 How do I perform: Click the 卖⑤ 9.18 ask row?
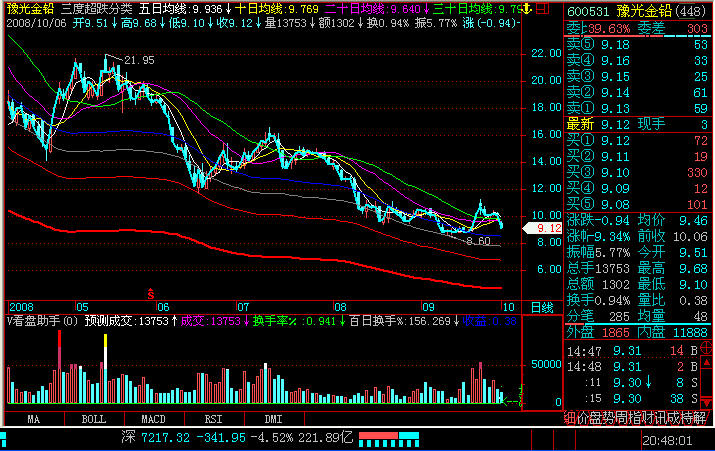(637, 45)
